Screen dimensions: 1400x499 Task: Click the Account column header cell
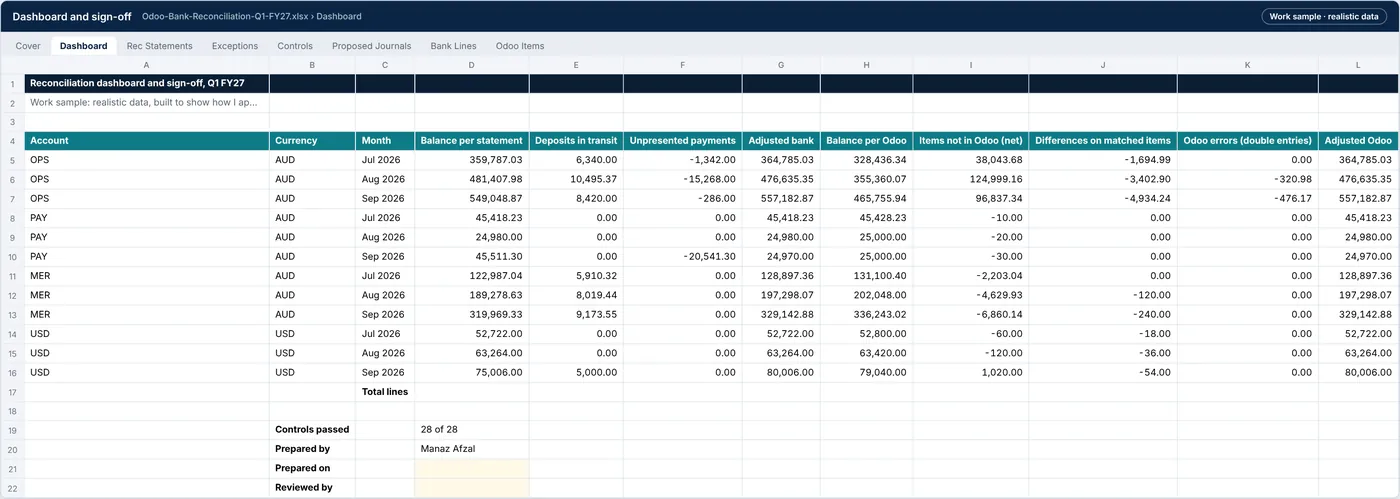(147, 141)
